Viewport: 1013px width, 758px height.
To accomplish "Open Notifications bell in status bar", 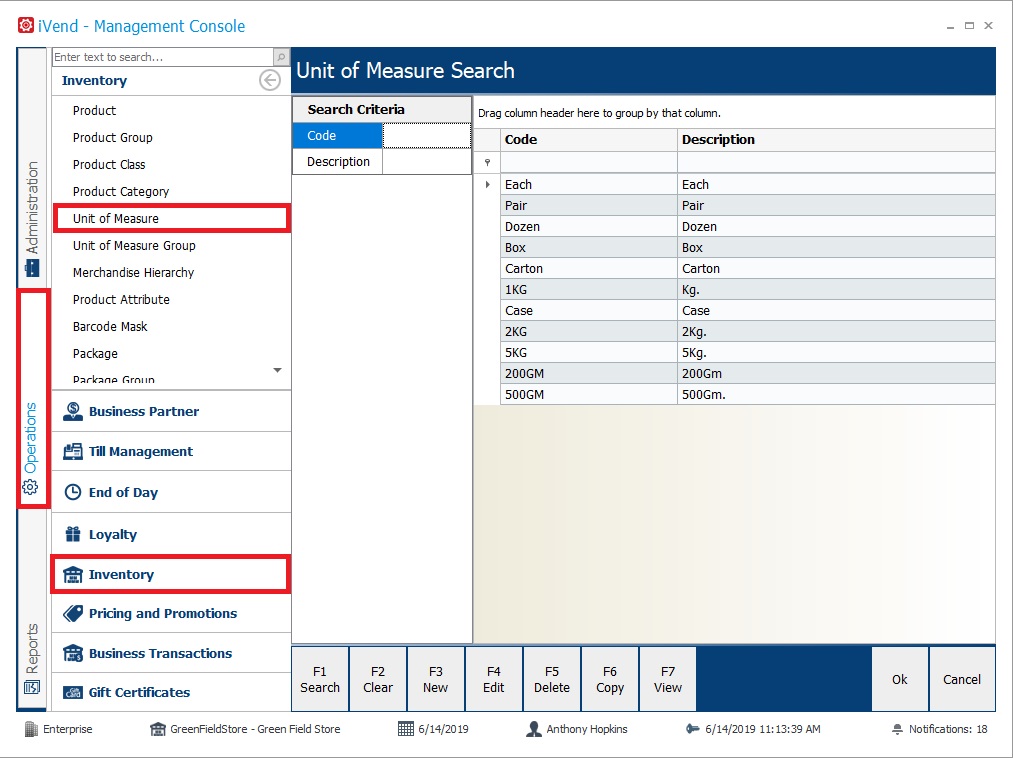I will coord(897,729).
